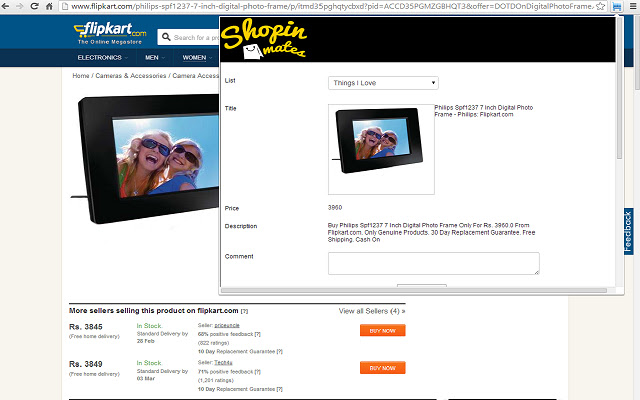Viewport: 640px width, 400px height.
Task: Click the Flipkart search magnifier icon
Action: click(166, 37)
